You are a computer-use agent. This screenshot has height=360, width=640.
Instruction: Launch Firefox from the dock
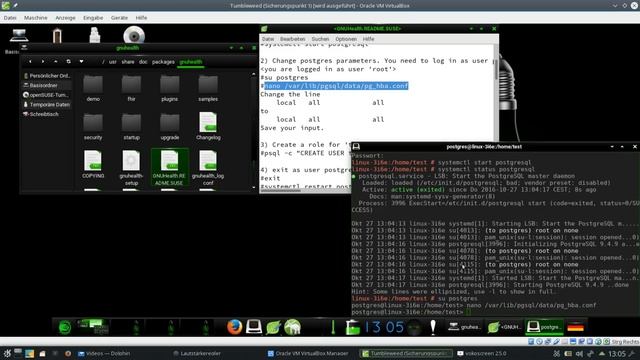click(234, 327)
